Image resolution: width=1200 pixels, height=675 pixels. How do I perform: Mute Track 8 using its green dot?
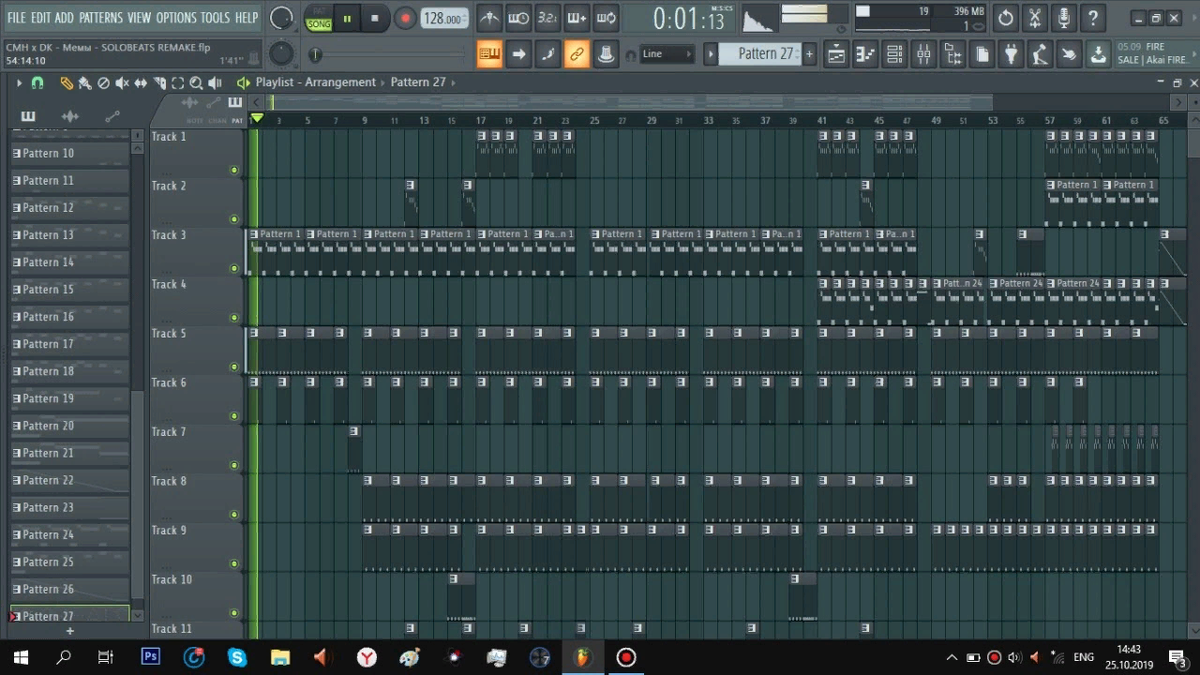(x=234, y=515)
